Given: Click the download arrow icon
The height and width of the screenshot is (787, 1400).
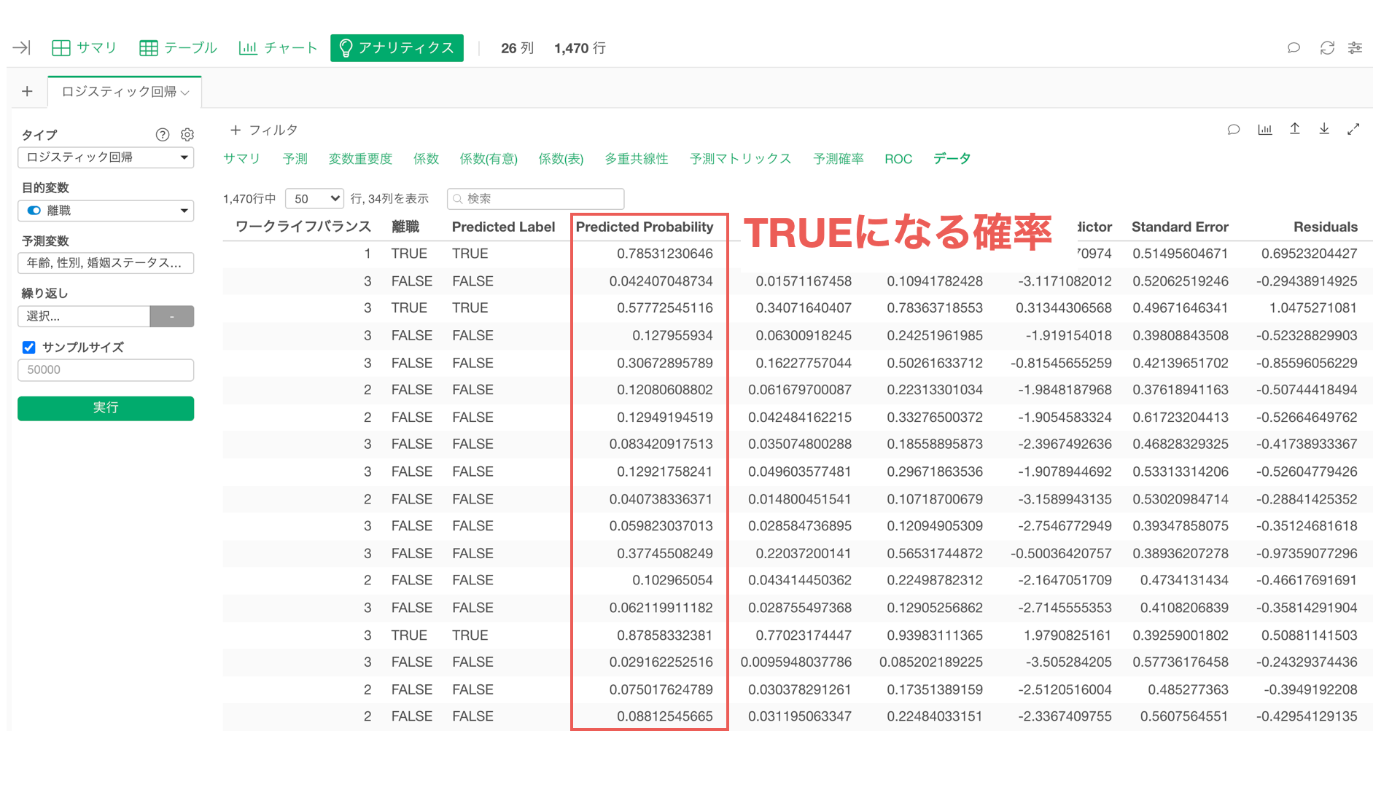Looking at the screenshot, I should tap(1324, 129).
